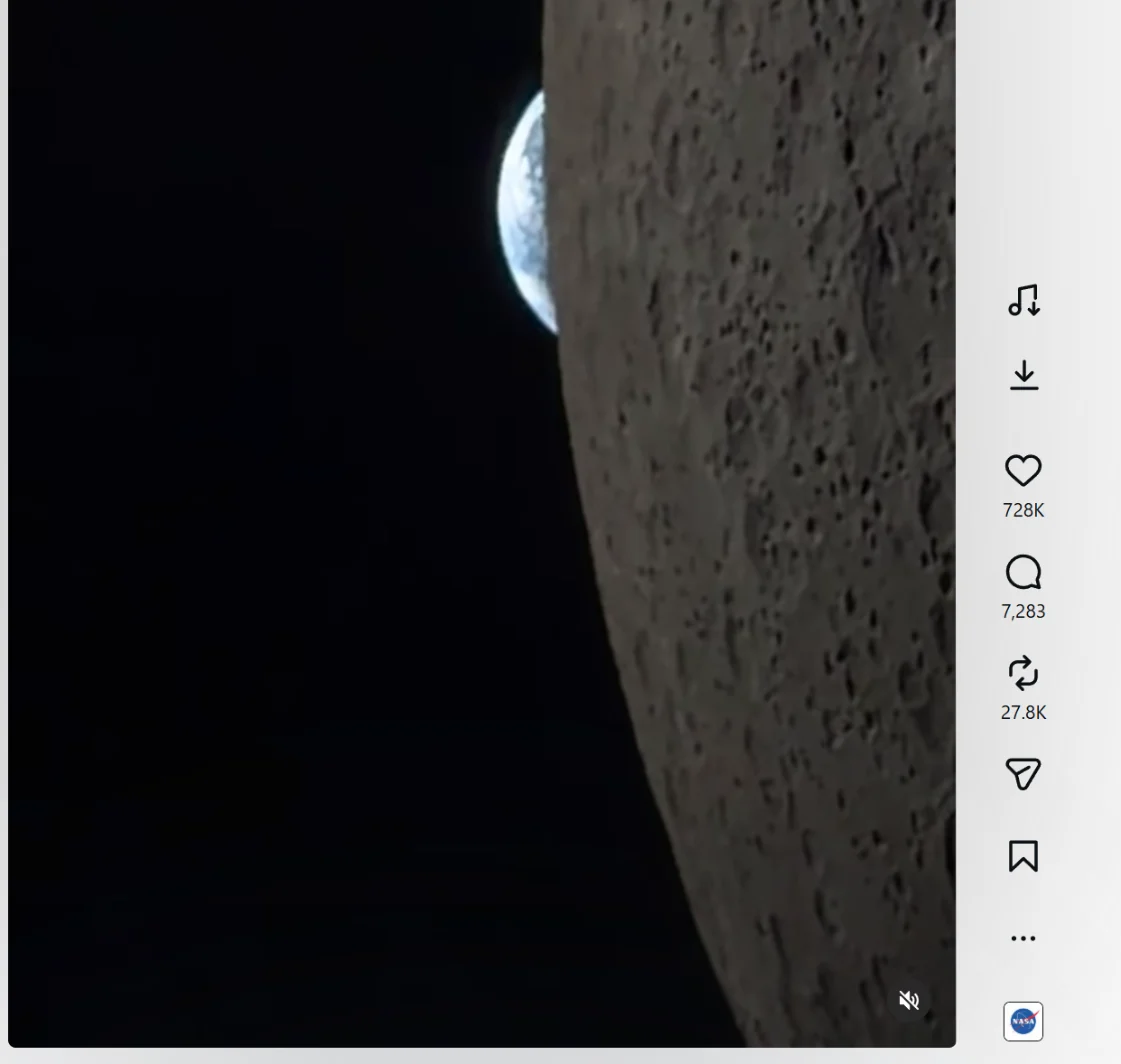Download the audio with music note icon
This screenshot has width=1121, height=1064.
(1024, 300)
